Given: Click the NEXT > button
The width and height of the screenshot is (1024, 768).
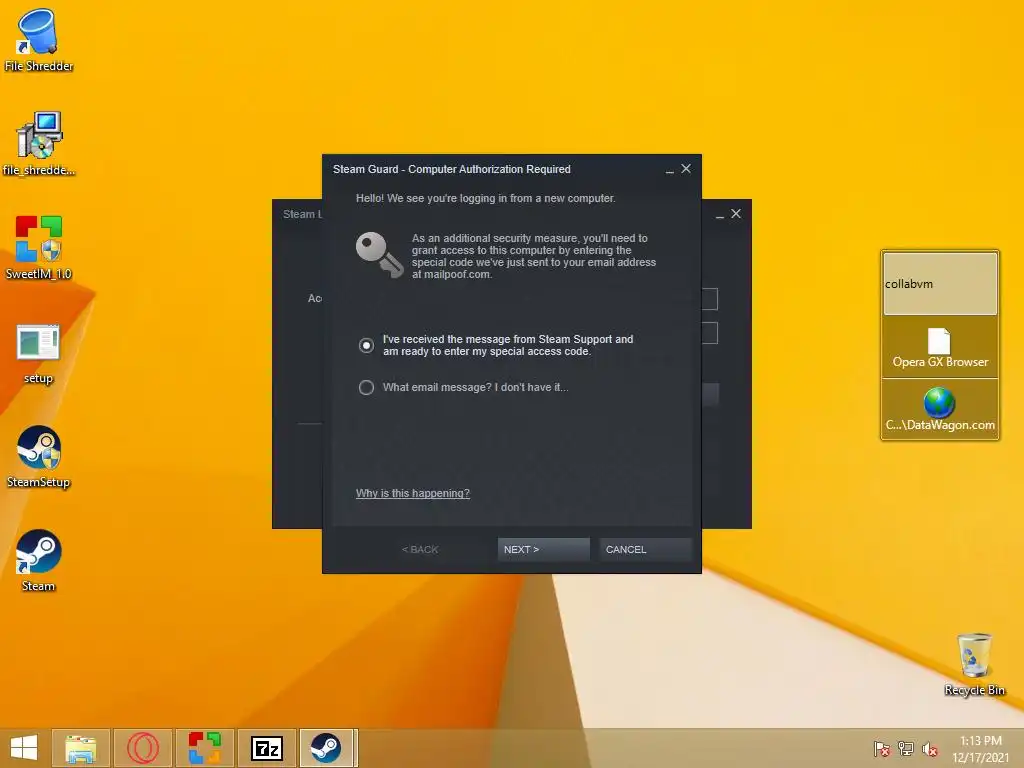Looking at the screenshot, I should pos(543,549).
